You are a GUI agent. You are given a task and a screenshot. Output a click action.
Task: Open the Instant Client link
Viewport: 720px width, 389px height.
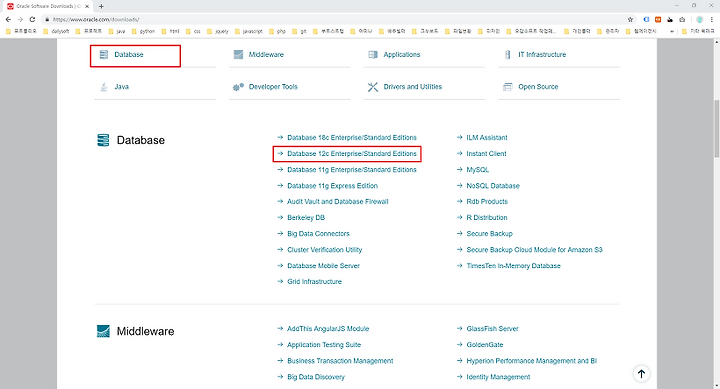[x=486, y=153]
